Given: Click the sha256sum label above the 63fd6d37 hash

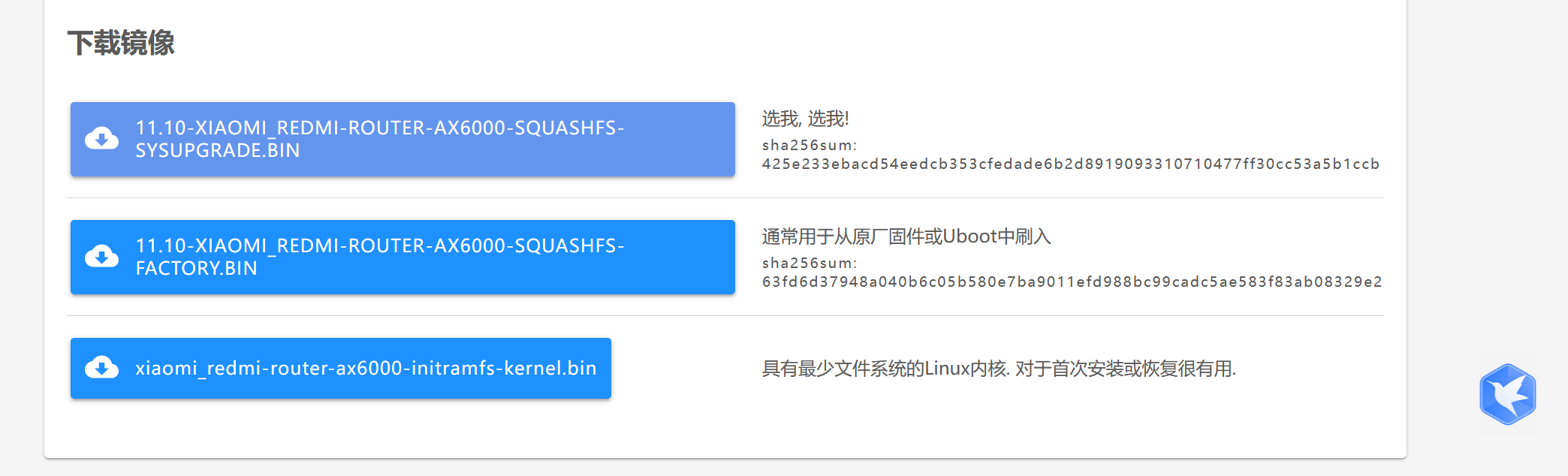Looking at the screenshot, I should point(809,263).
